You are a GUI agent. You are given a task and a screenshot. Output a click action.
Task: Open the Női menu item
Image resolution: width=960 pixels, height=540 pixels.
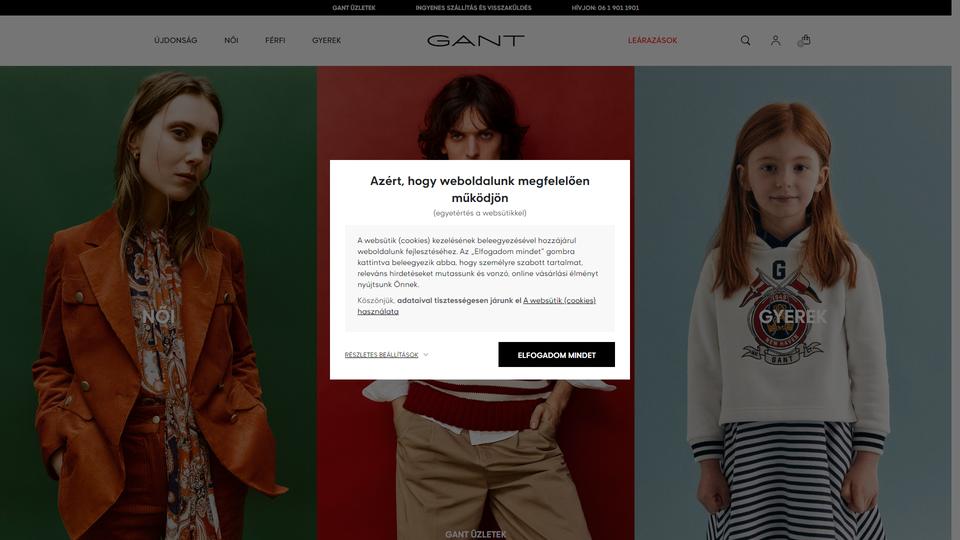(231, 40)
